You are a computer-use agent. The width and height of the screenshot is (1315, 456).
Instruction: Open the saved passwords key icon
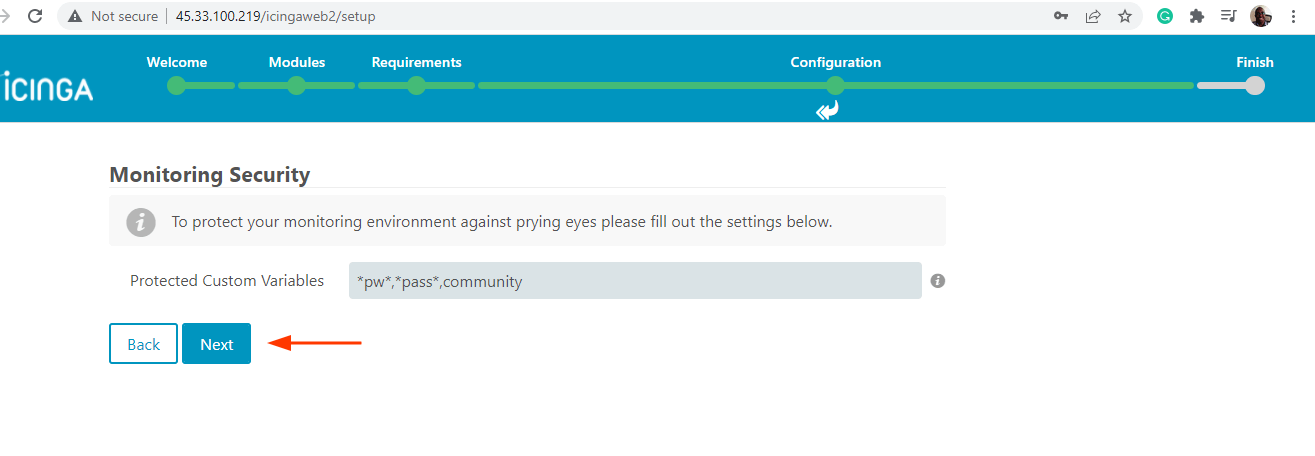(1061, 16)
